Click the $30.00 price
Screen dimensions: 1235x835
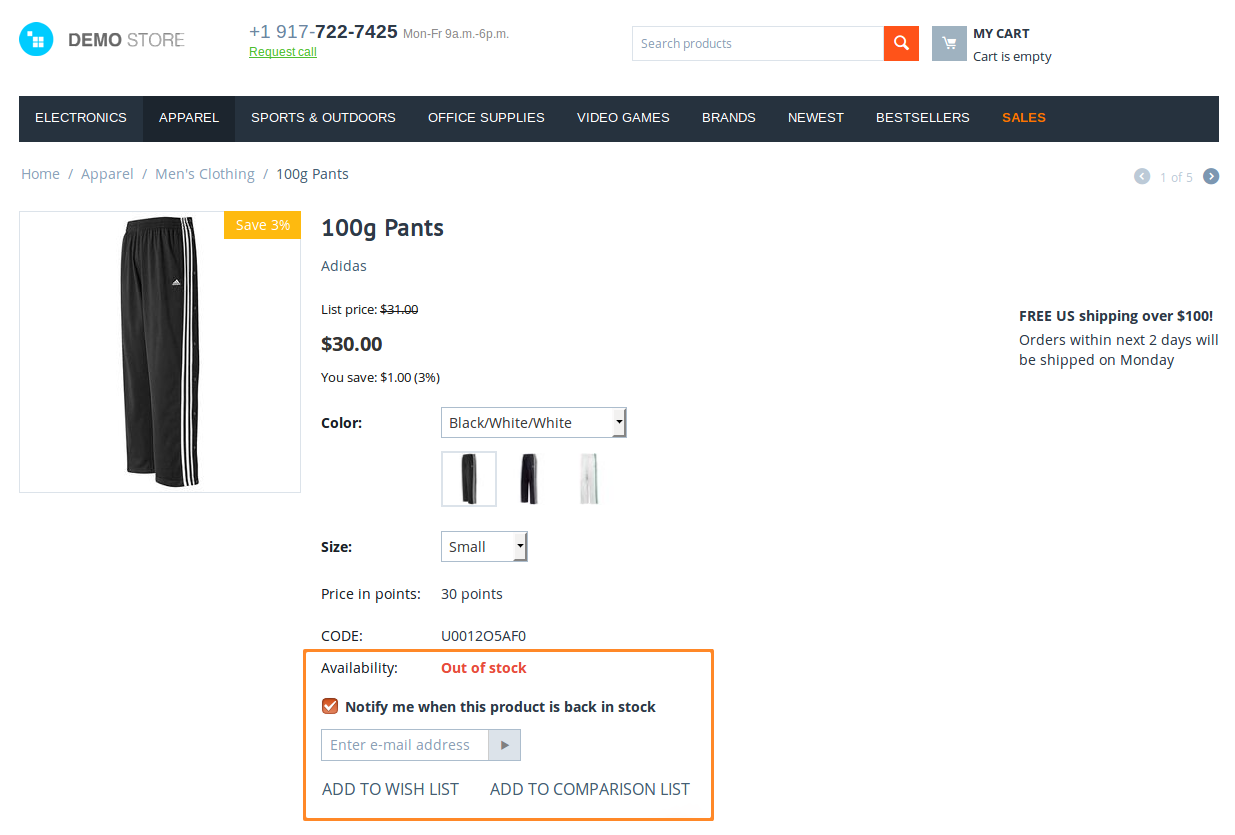tap(352, 344)
